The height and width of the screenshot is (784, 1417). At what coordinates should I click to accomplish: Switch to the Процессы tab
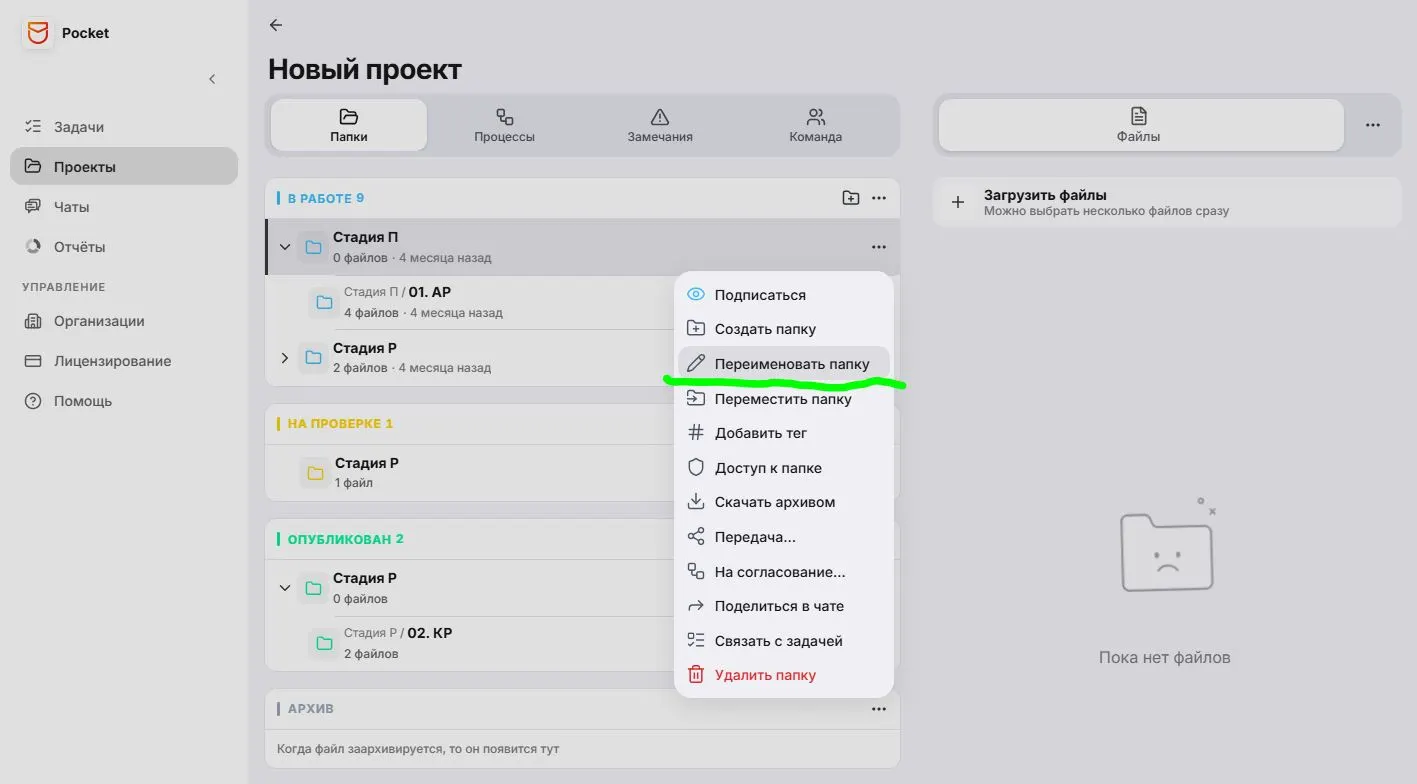pos(504,125)
